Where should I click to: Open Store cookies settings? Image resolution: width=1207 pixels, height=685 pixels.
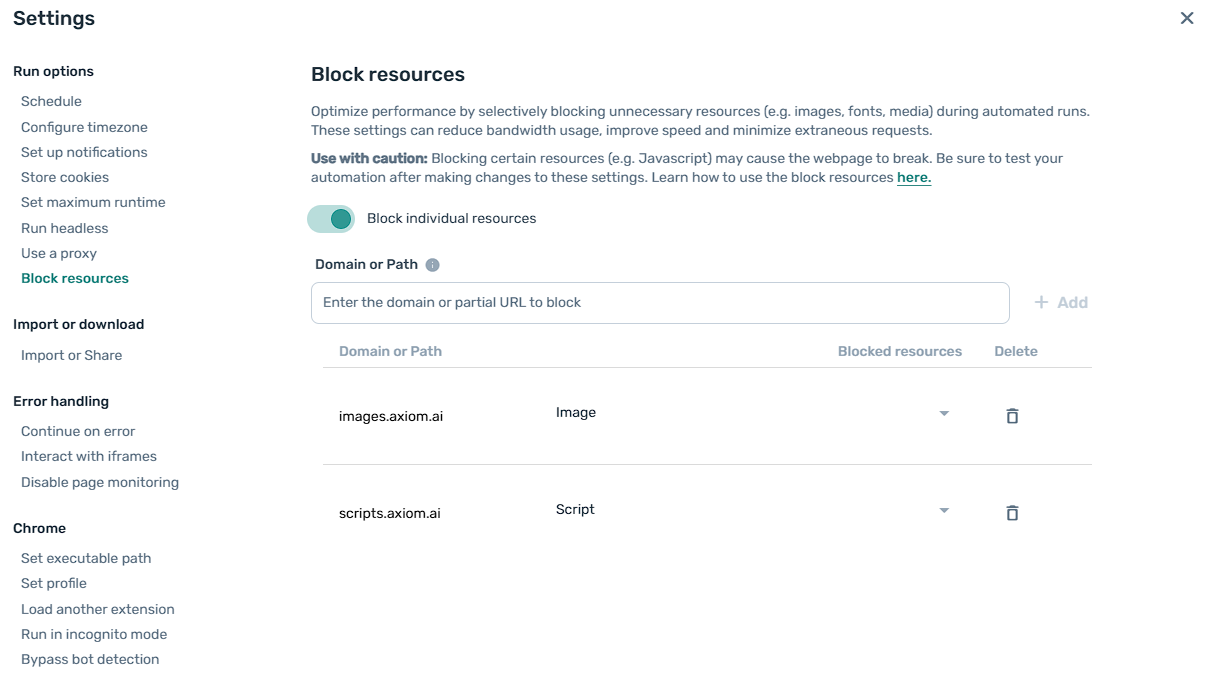(65, 177)
